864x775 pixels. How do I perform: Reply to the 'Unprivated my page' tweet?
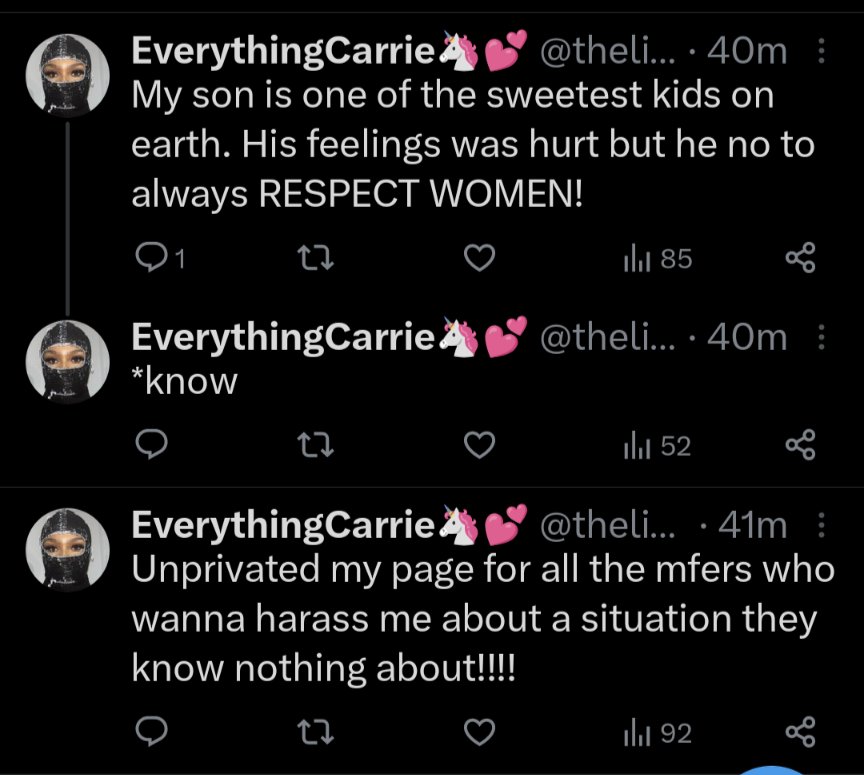tap(149, 734)
